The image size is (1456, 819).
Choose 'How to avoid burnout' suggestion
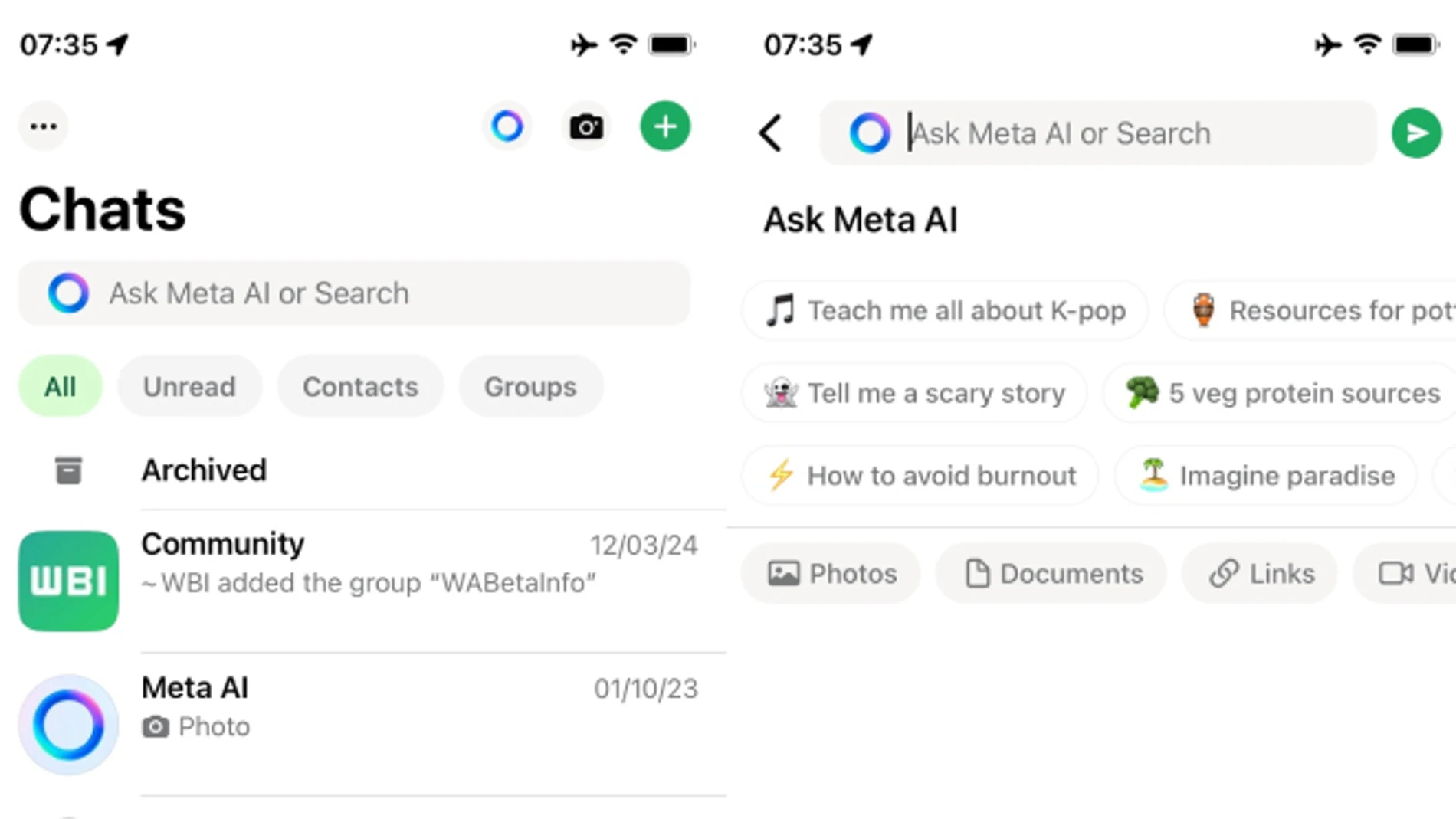(x=920, y=477)
